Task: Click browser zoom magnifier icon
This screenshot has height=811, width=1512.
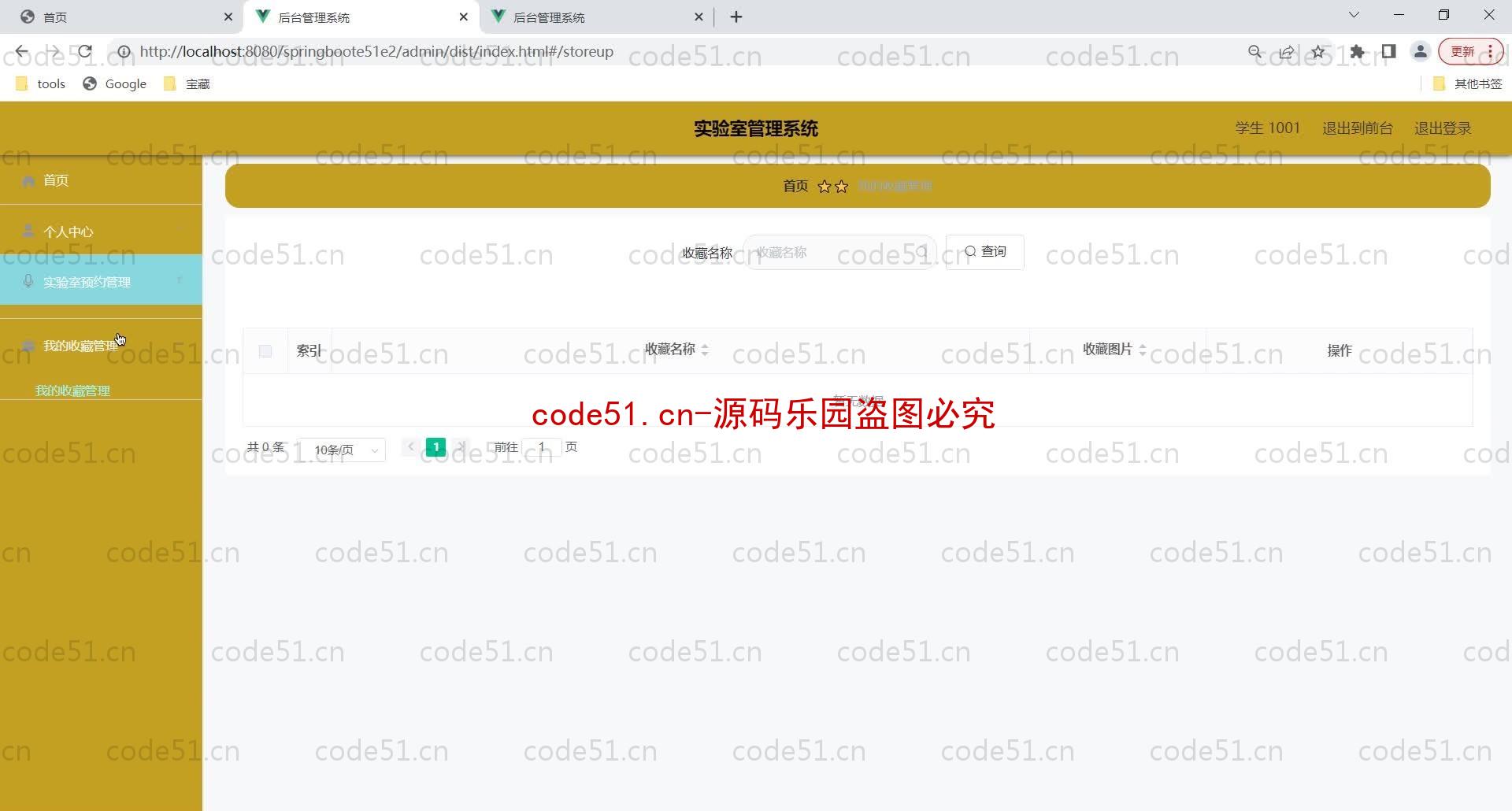Action: coord(1255,52)
